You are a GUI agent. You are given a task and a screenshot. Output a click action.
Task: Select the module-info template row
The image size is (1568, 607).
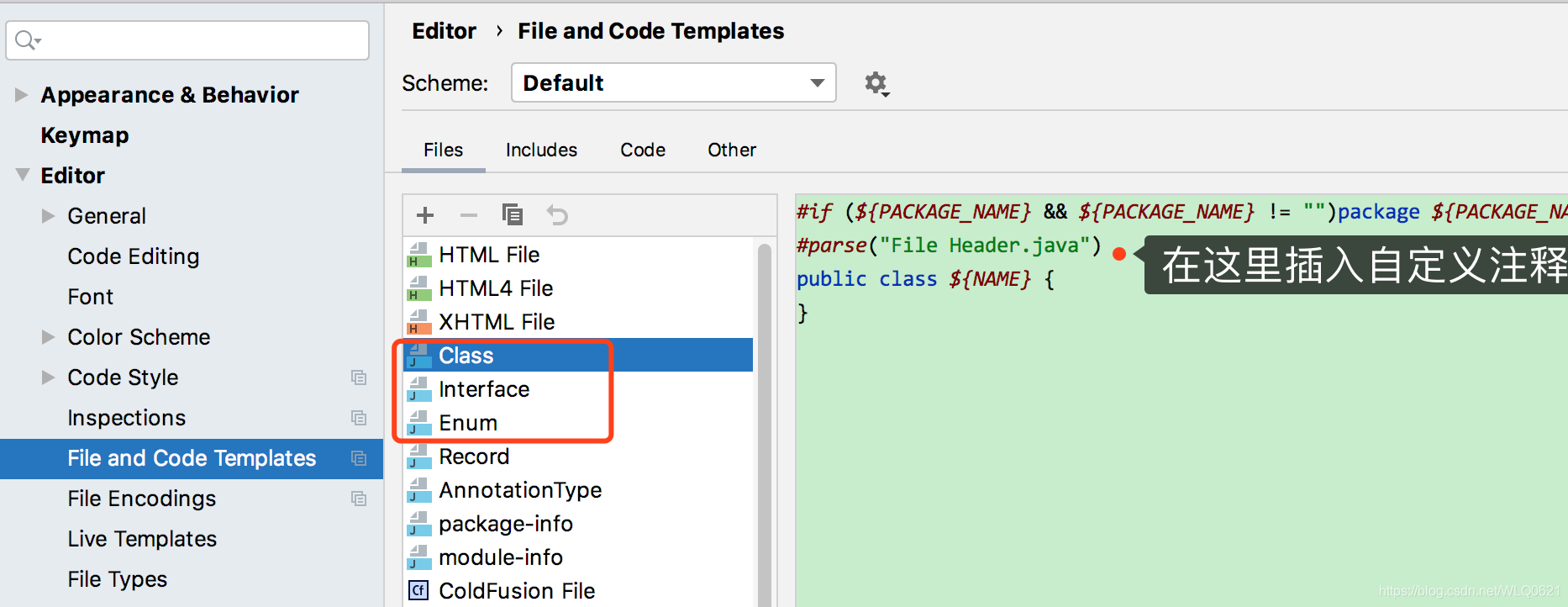[578, 557]
